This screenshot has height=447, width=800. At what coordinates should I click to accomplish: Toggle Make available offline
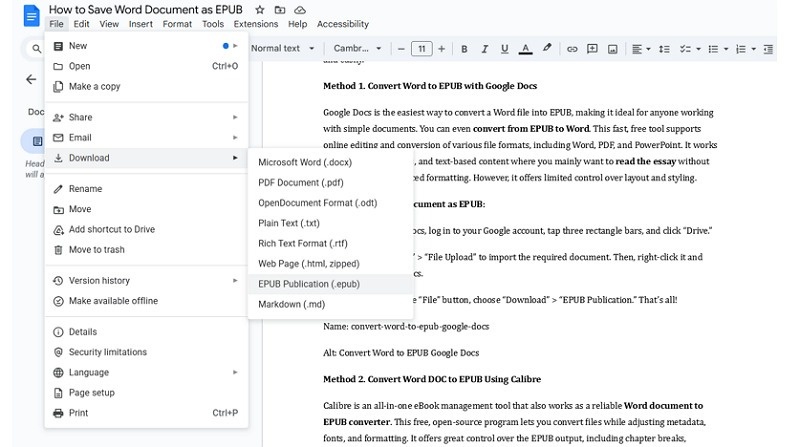(146, 301)
